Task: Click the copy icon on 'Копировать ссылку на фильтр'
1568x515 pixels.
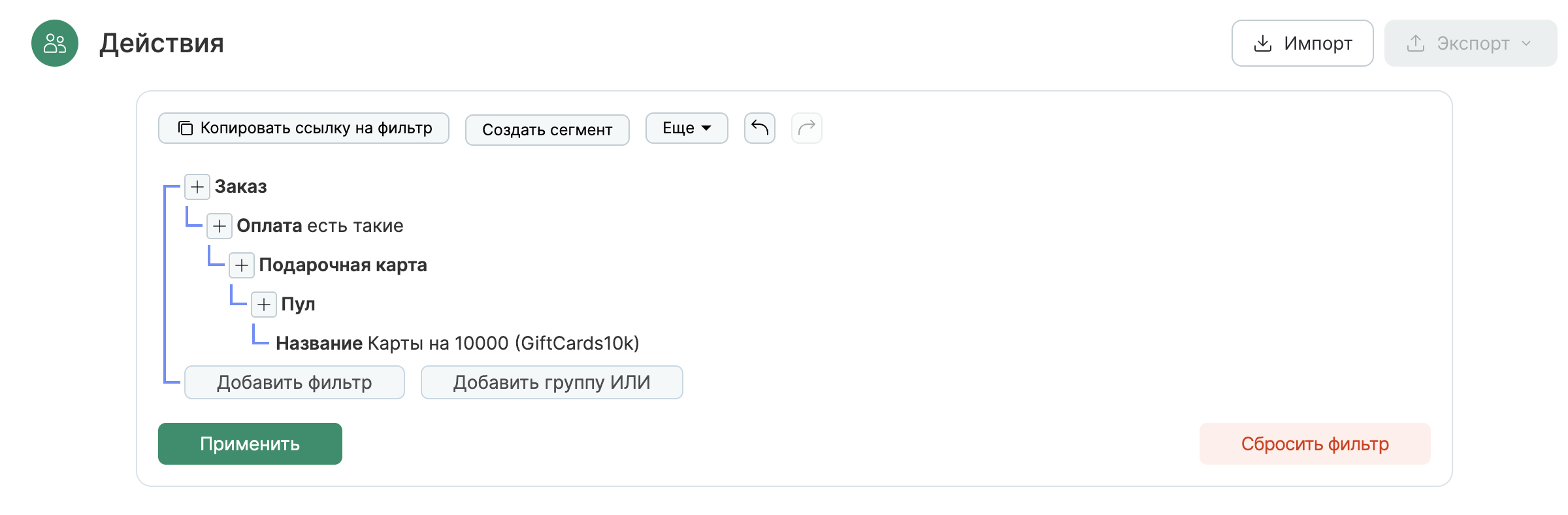Action: click(185, 128)
